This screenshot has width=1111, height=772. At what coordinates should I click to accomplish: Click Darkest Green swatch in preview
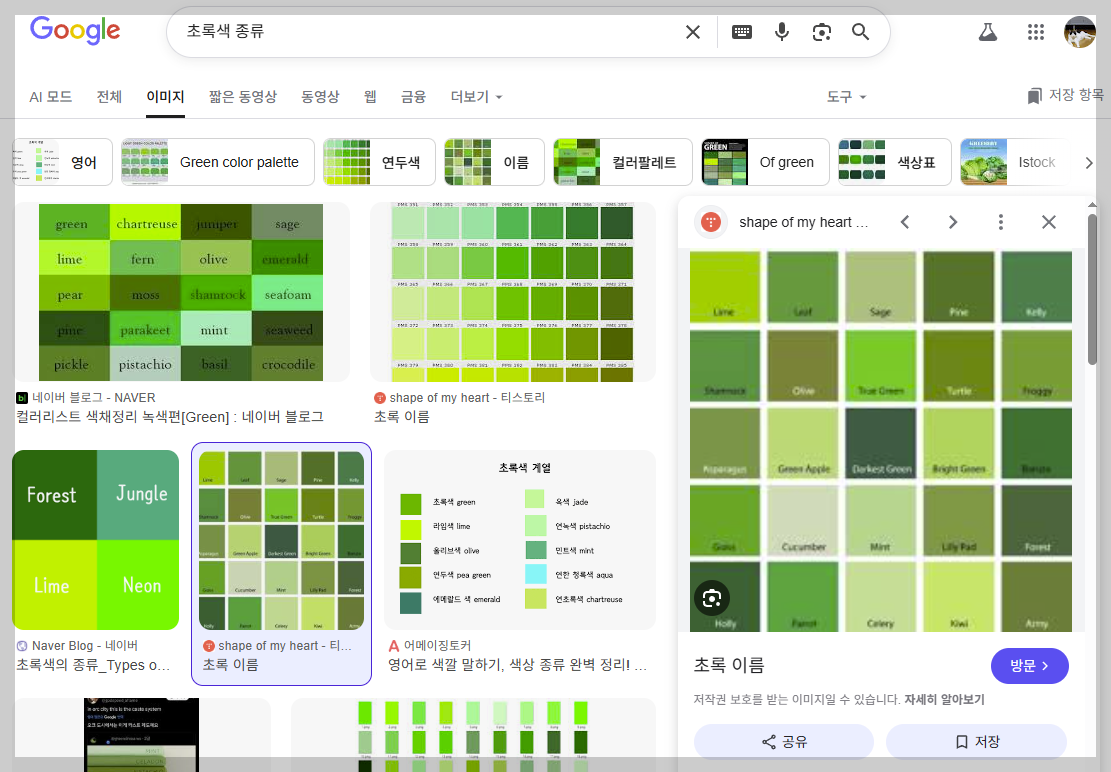pyautogui.click(x=880, y=443)
